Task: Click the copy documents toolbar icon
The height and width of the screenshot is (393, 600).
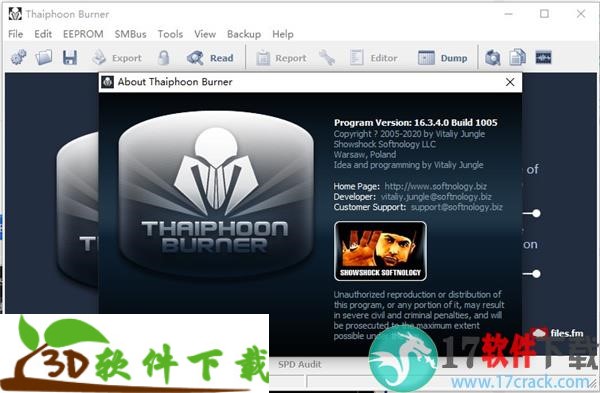Action: click(518, 58)
